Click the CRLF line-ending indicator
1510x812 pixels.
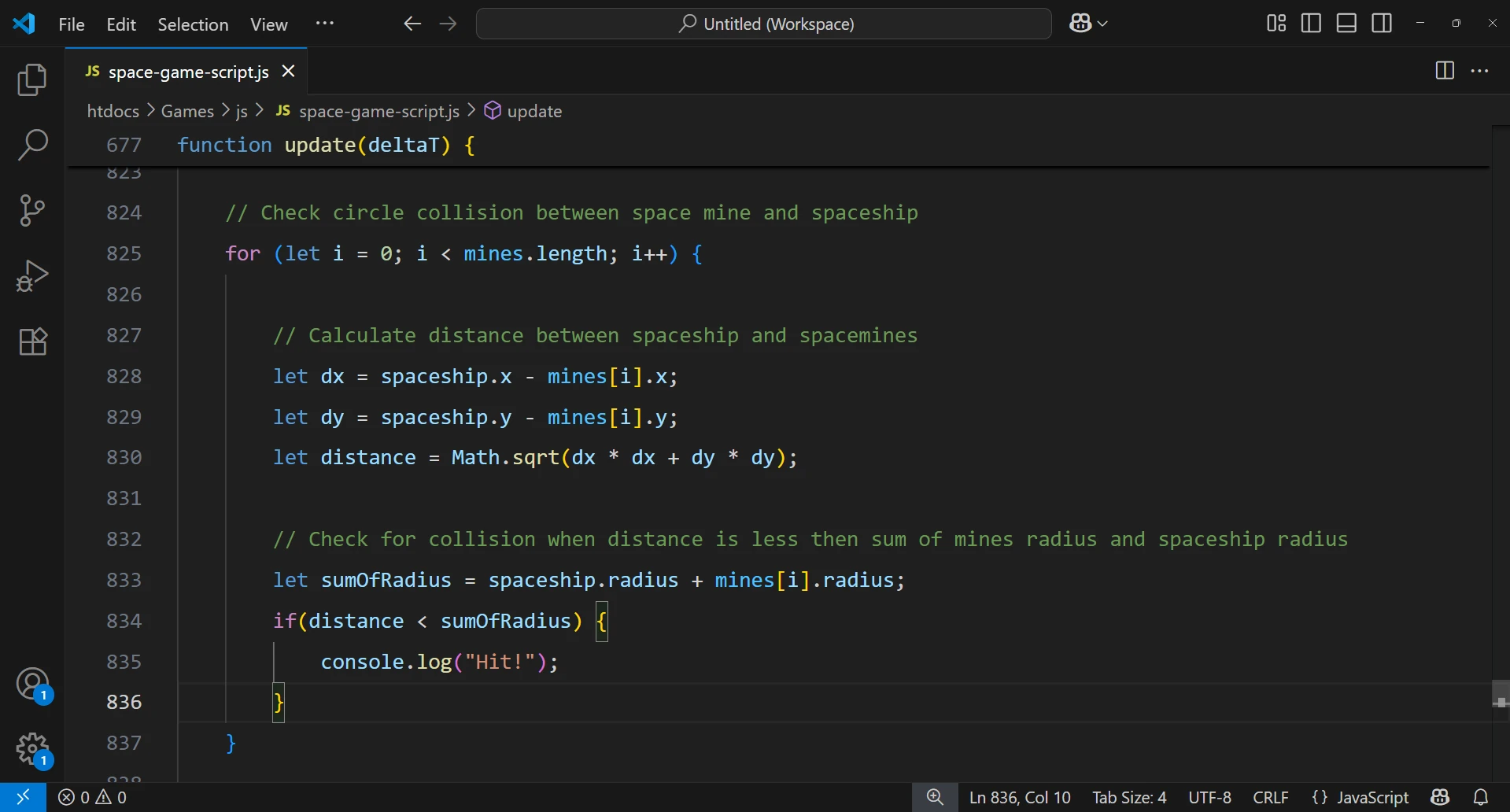[1270, 797]
